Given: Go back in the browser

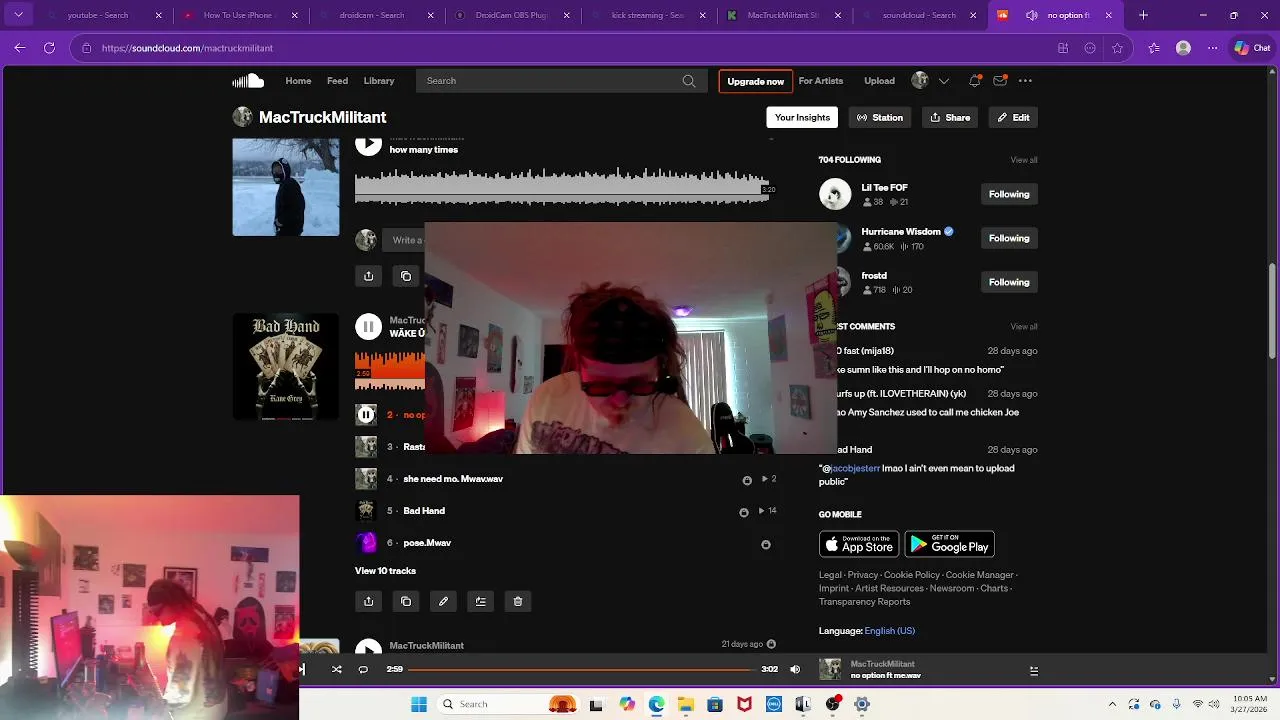Looking at the screenshot, I should (x=20, y=48).
